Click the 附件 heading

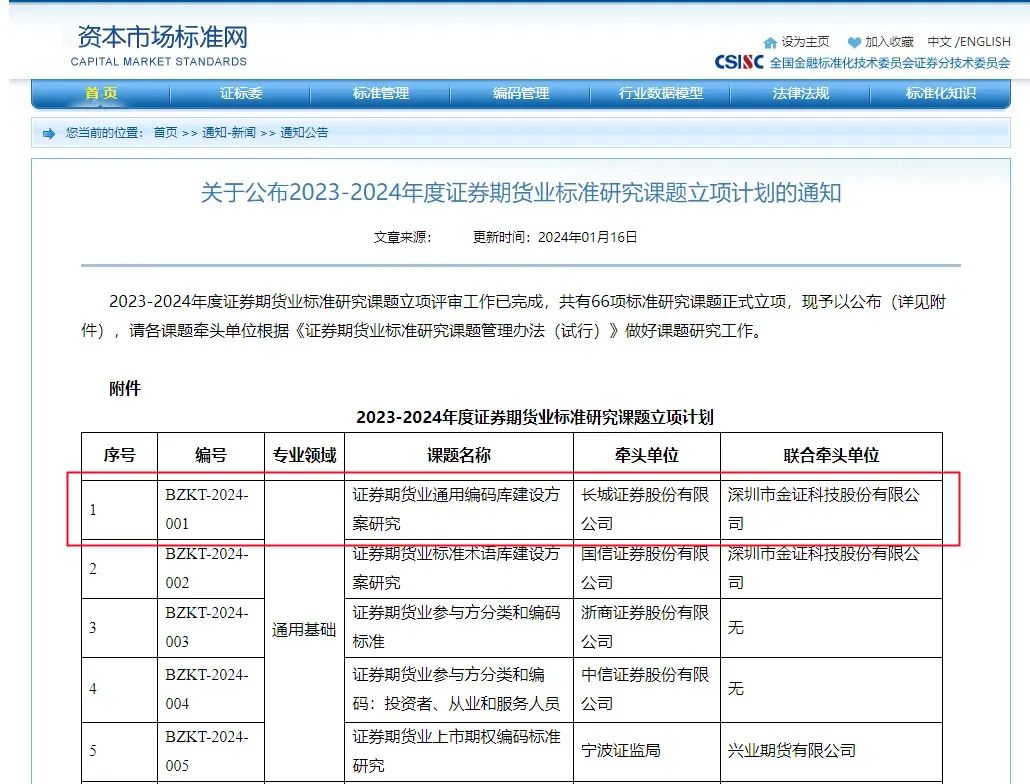[125, 389]
